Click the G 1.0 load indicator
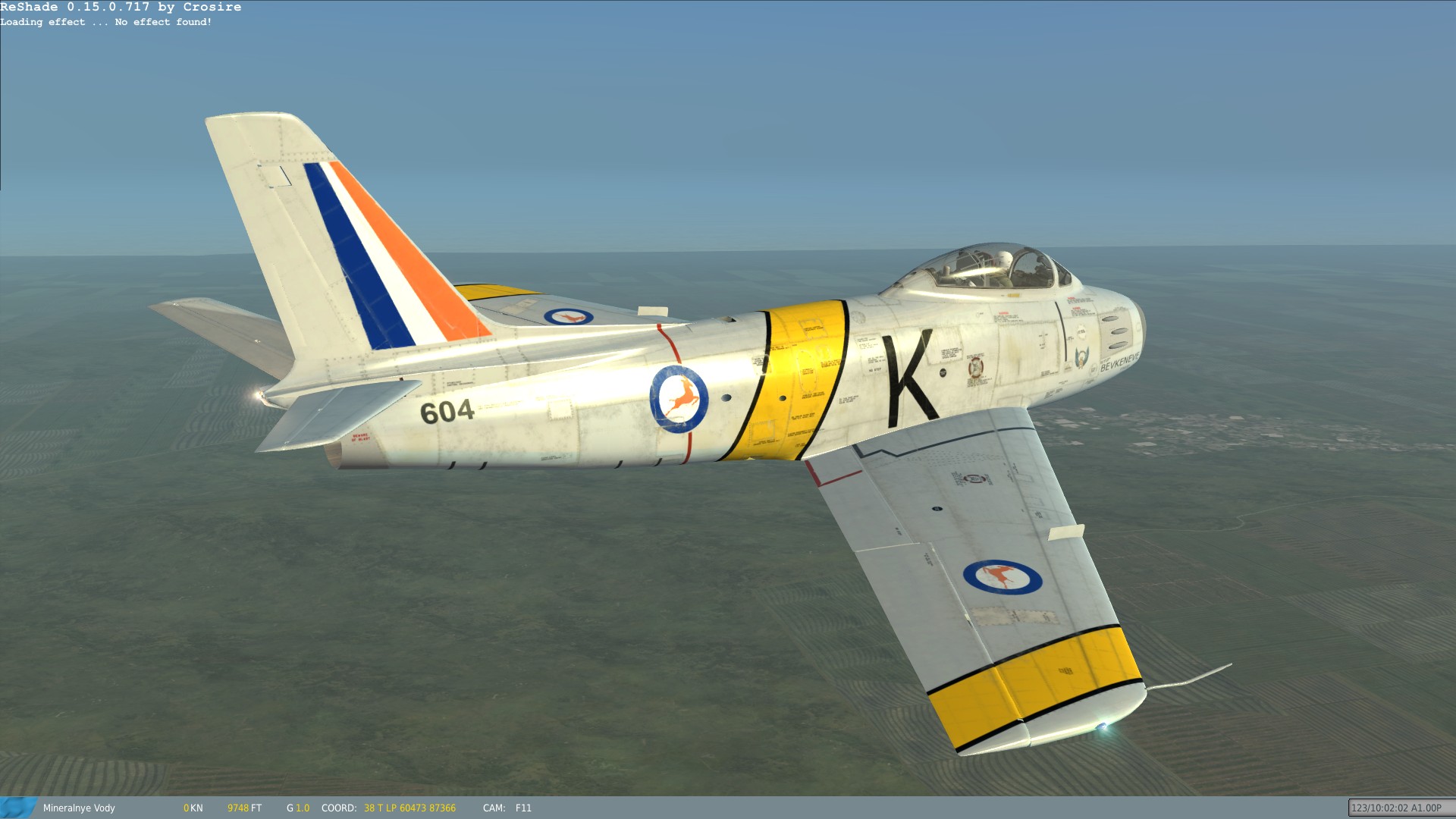The height and width of the screenshot is (819, 1456). 298,808
